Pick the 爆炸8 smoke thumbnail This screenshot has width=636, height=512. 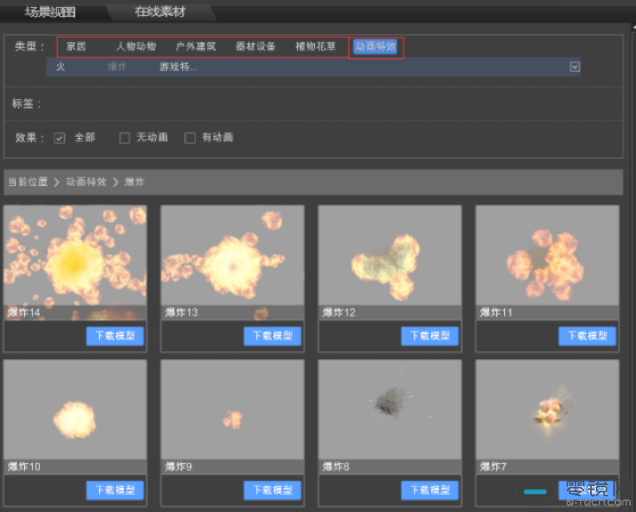point(389,408)
